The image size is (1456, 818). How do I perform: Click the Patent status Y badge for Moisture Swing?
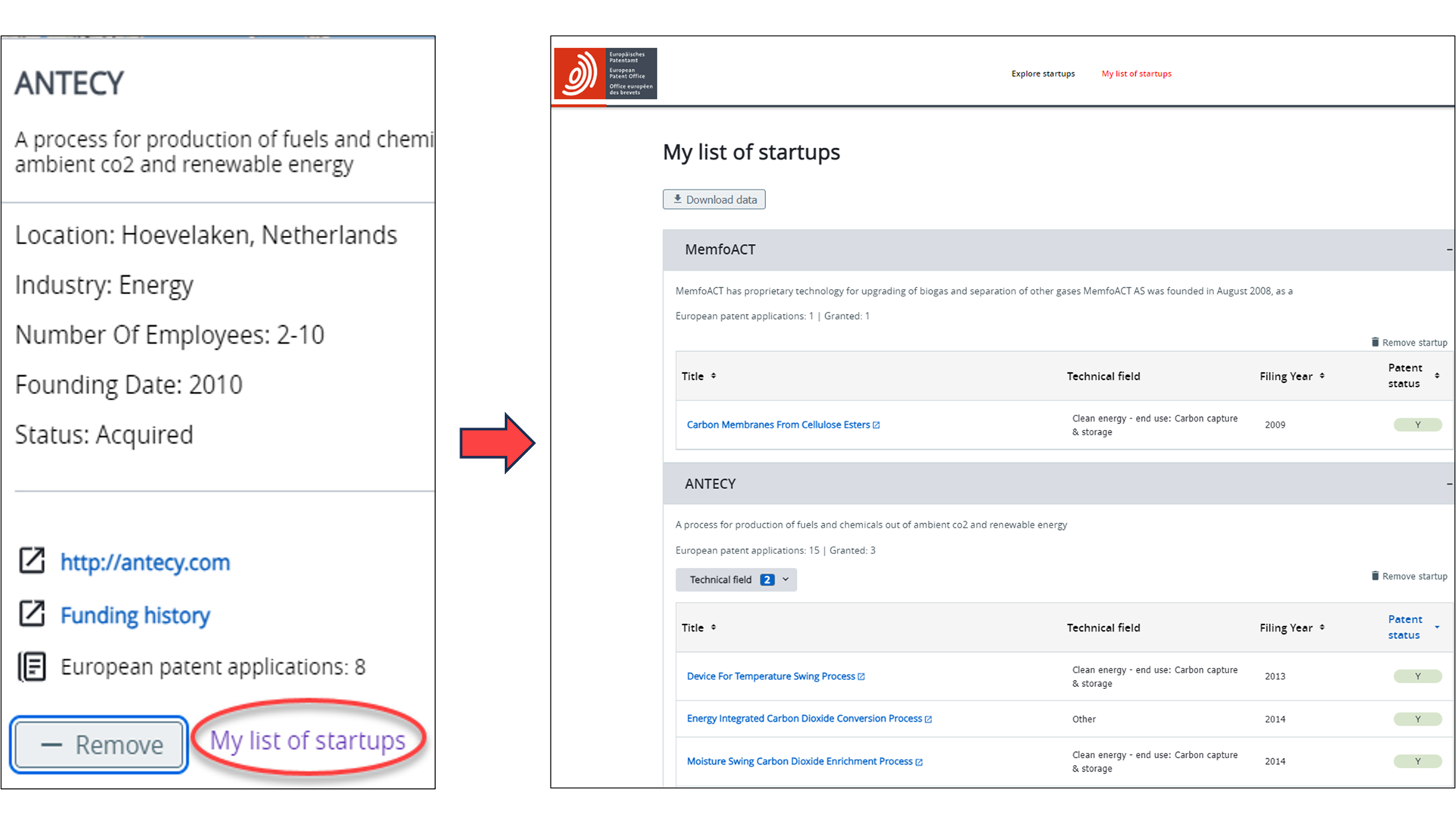[x=1417, y=761]
